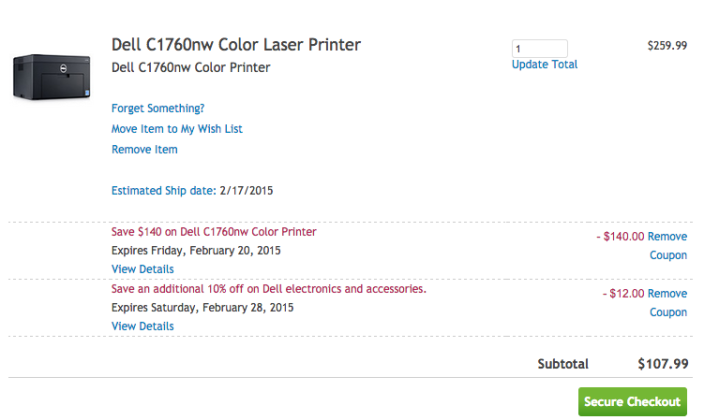Click the Dell C1760nw Color Printer subtitle
704x420 pixels.
[190, 68]
